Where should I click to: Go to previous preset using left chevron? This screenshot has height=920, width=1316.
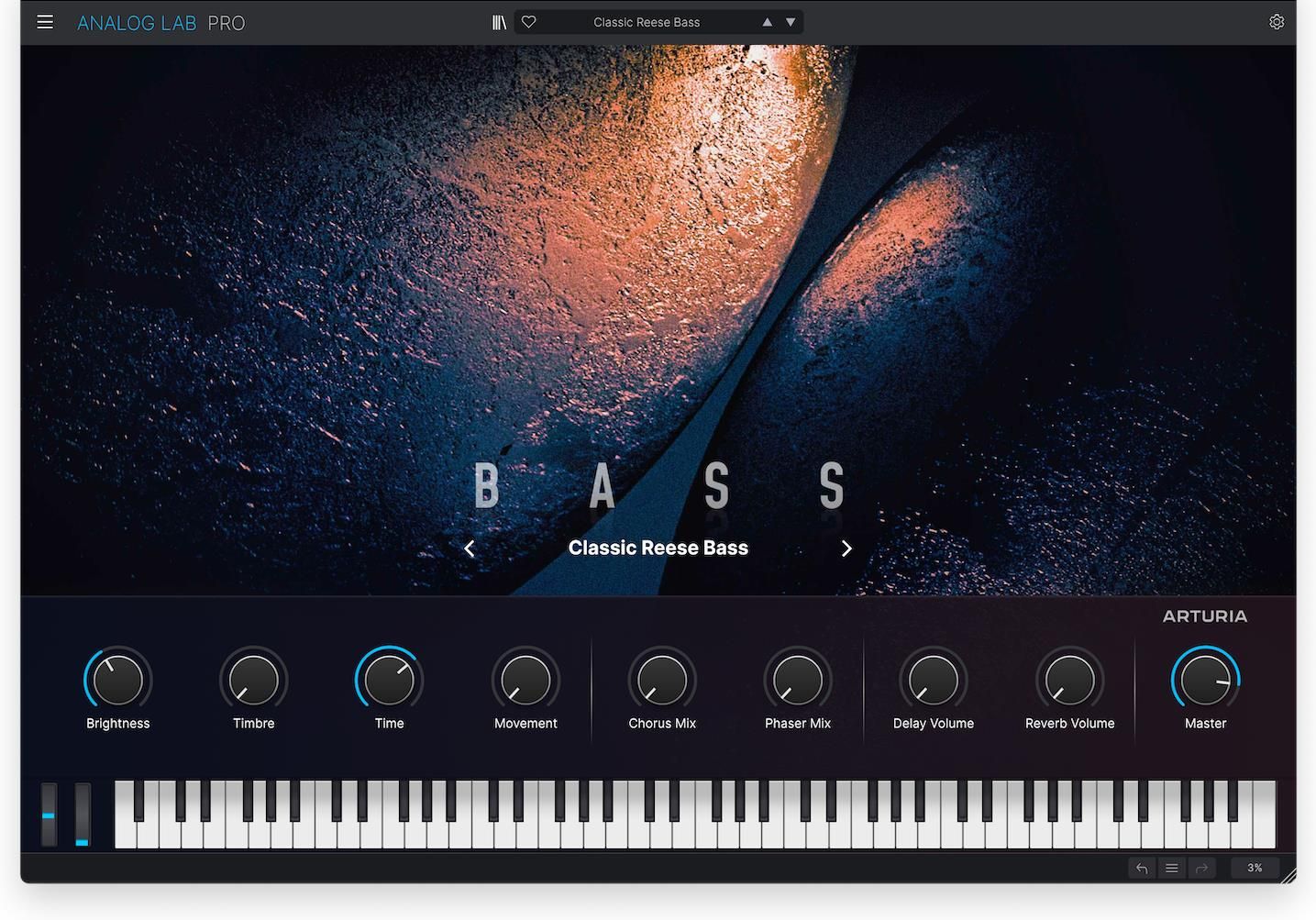[470, 549]
